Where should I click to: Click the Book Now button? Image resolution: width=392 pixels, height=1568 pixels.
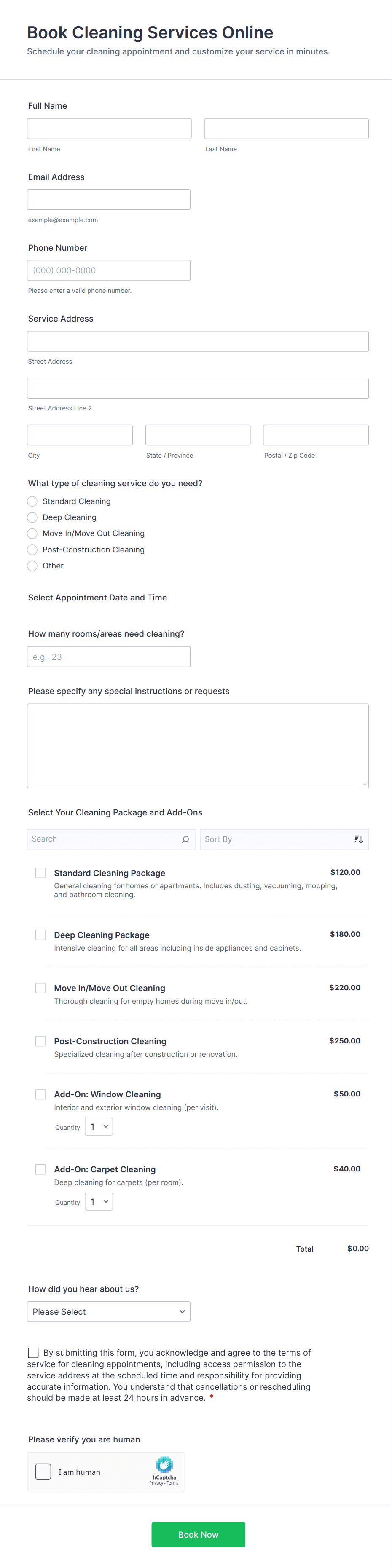[x=198, y=1535]
